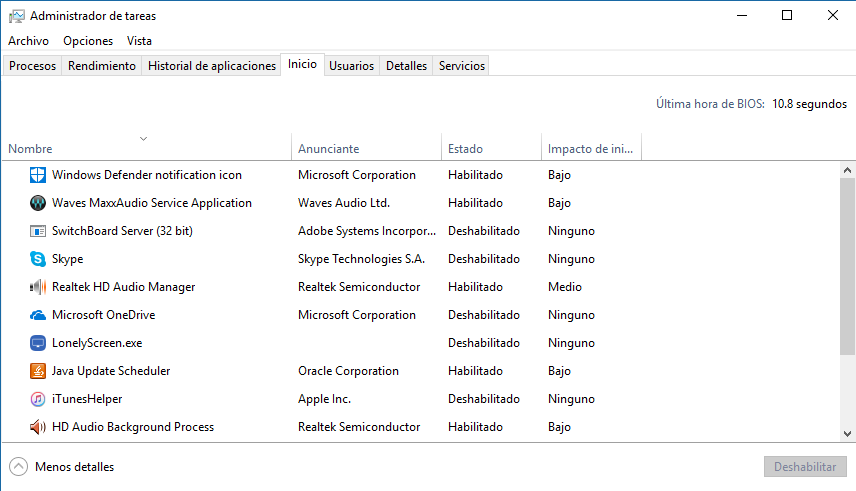Click the Task Manager title bar icon
856x491 pixels.
tap(16, 16)
